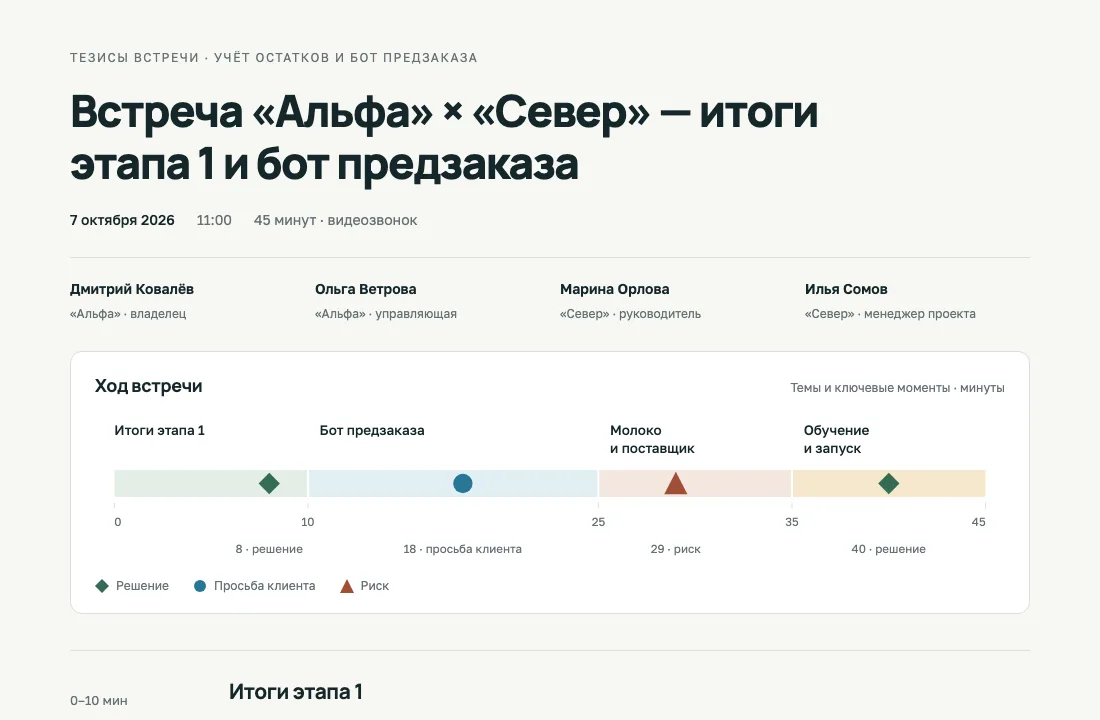The image size is (1100, 720).
Task: Click the date 7 октября 2026
Action: coord(122,220)
